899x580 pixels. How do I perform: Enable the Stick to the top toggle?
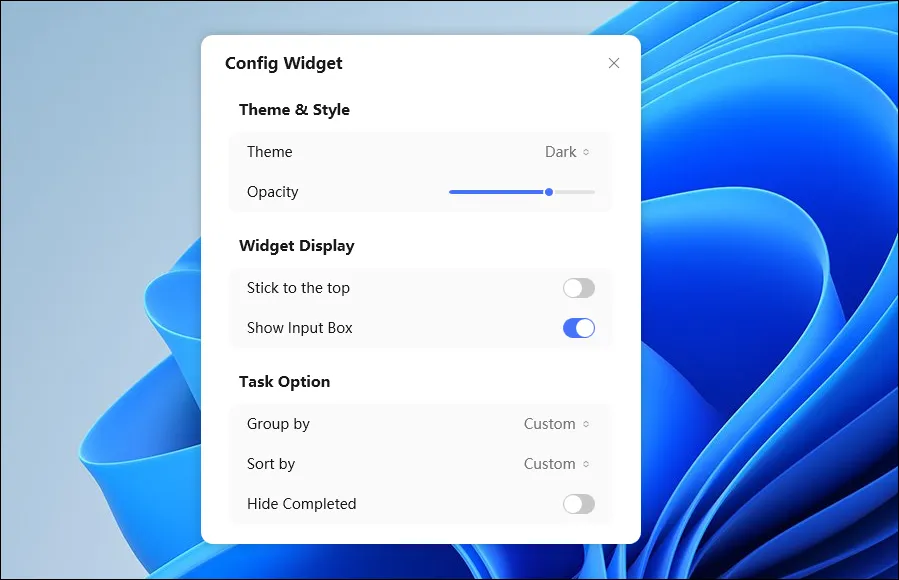tap(578, 288)
